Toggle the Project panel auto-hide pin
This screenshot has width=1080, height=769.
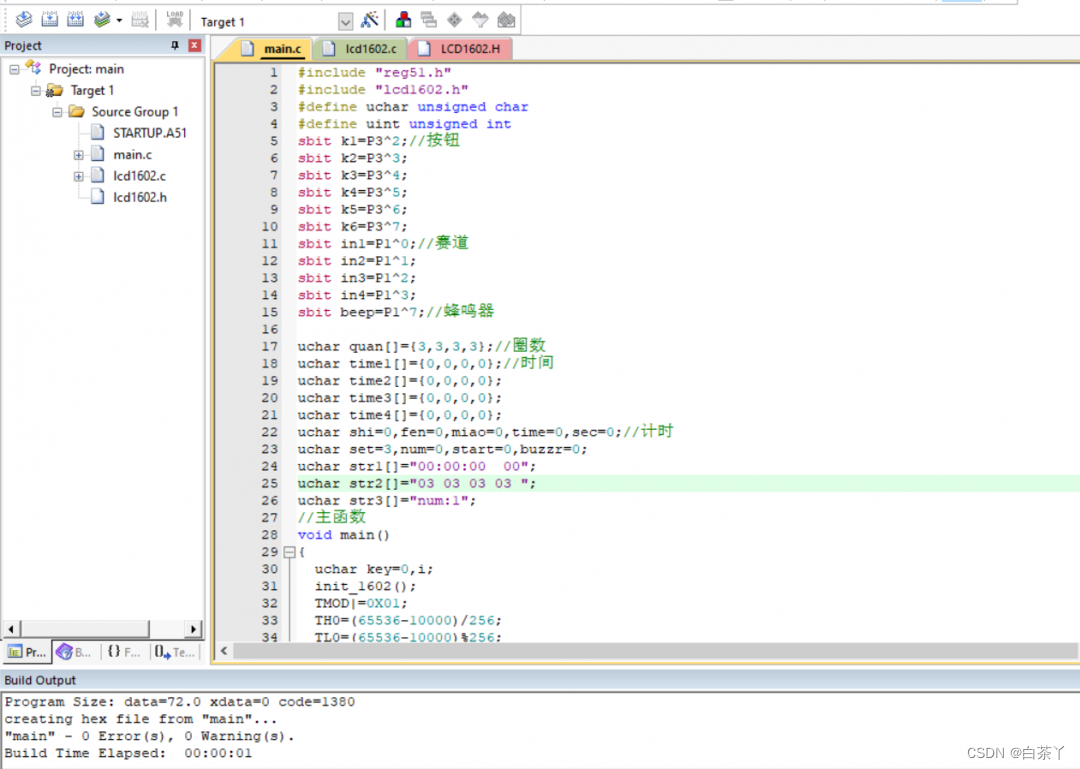coord(175,46)
